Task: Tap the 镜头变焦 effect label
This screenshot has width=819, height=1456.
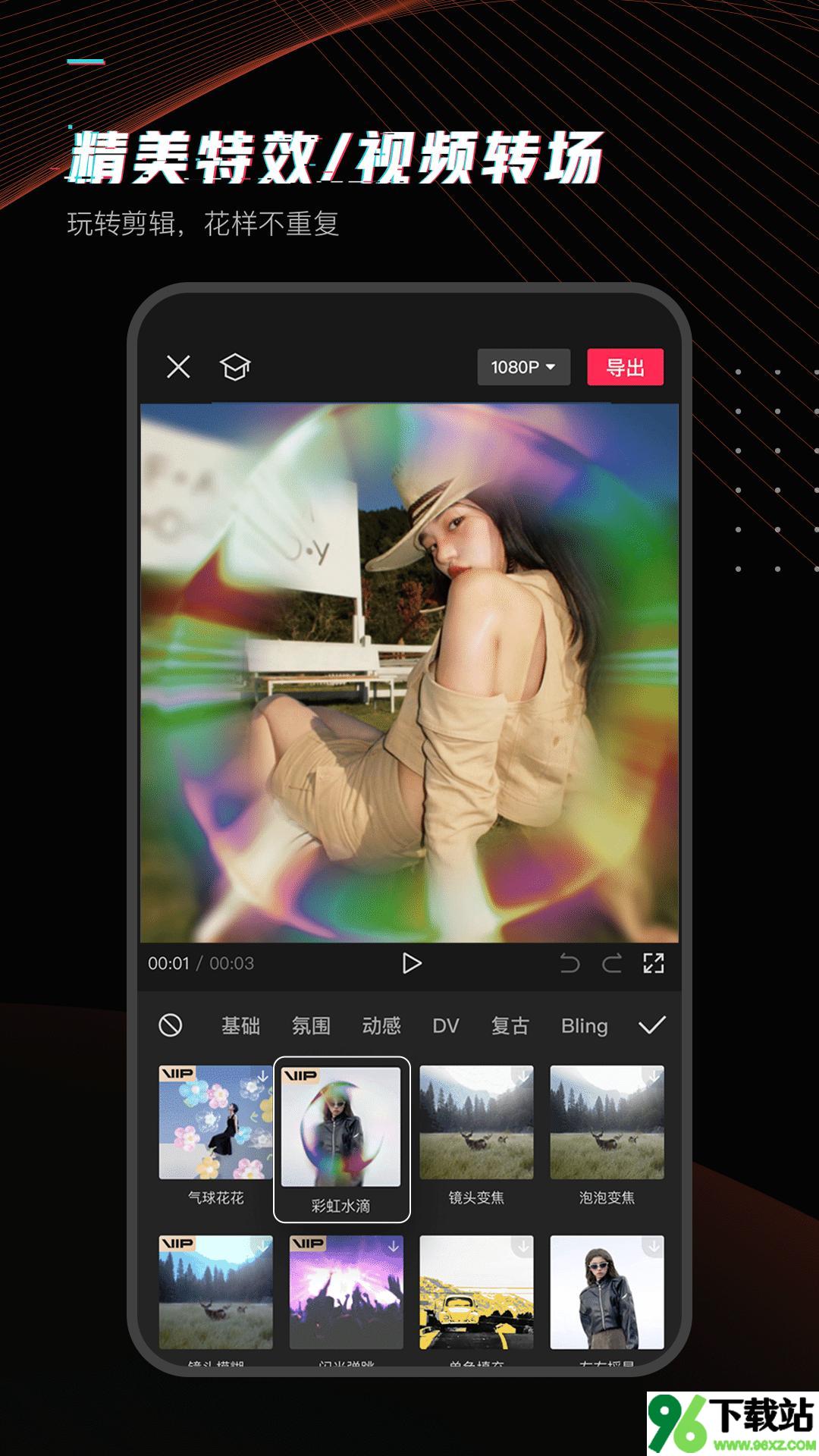Action: (476, 1197)
